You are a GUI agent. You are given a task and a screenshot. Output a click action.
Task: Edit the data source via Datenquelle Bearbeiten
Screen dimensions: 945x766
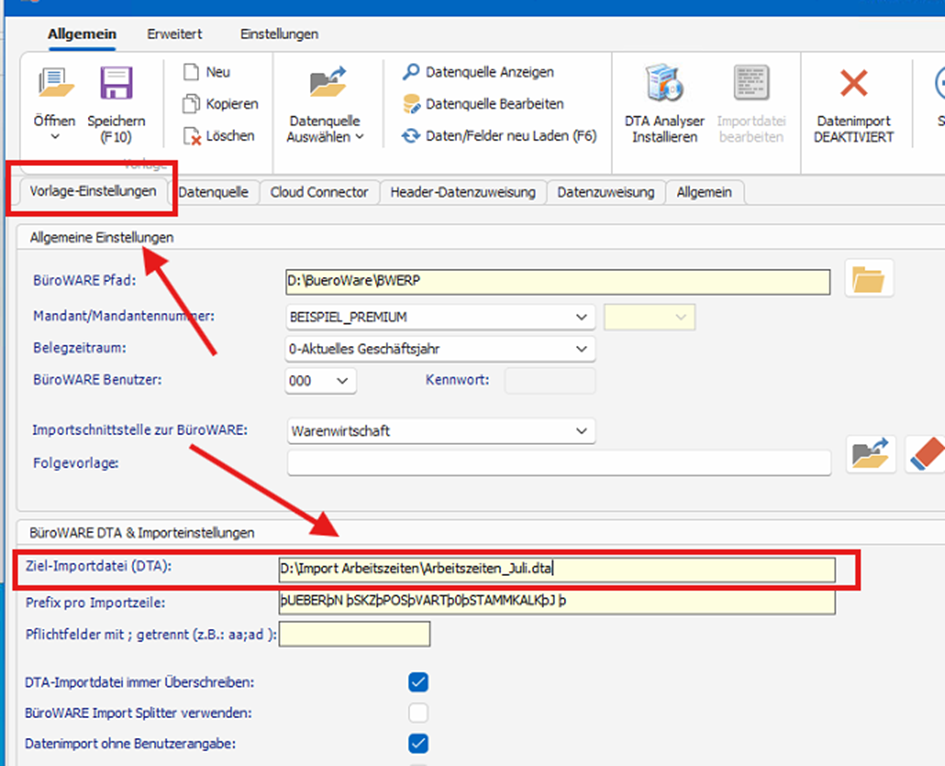pyautogui.click(x=483, y=104)
